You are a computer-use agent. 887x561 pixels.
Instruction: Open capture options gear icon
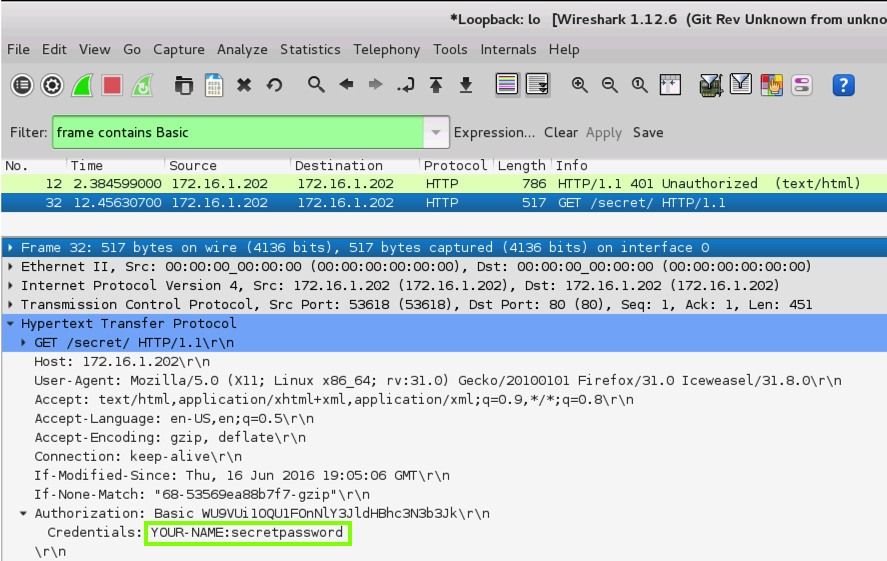click(53, 85)
